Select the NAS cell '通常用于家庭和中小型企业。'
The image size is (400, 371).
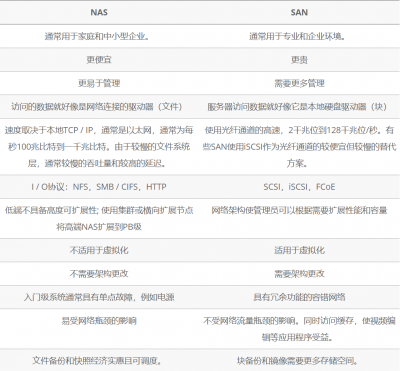(x=99, y=36)
